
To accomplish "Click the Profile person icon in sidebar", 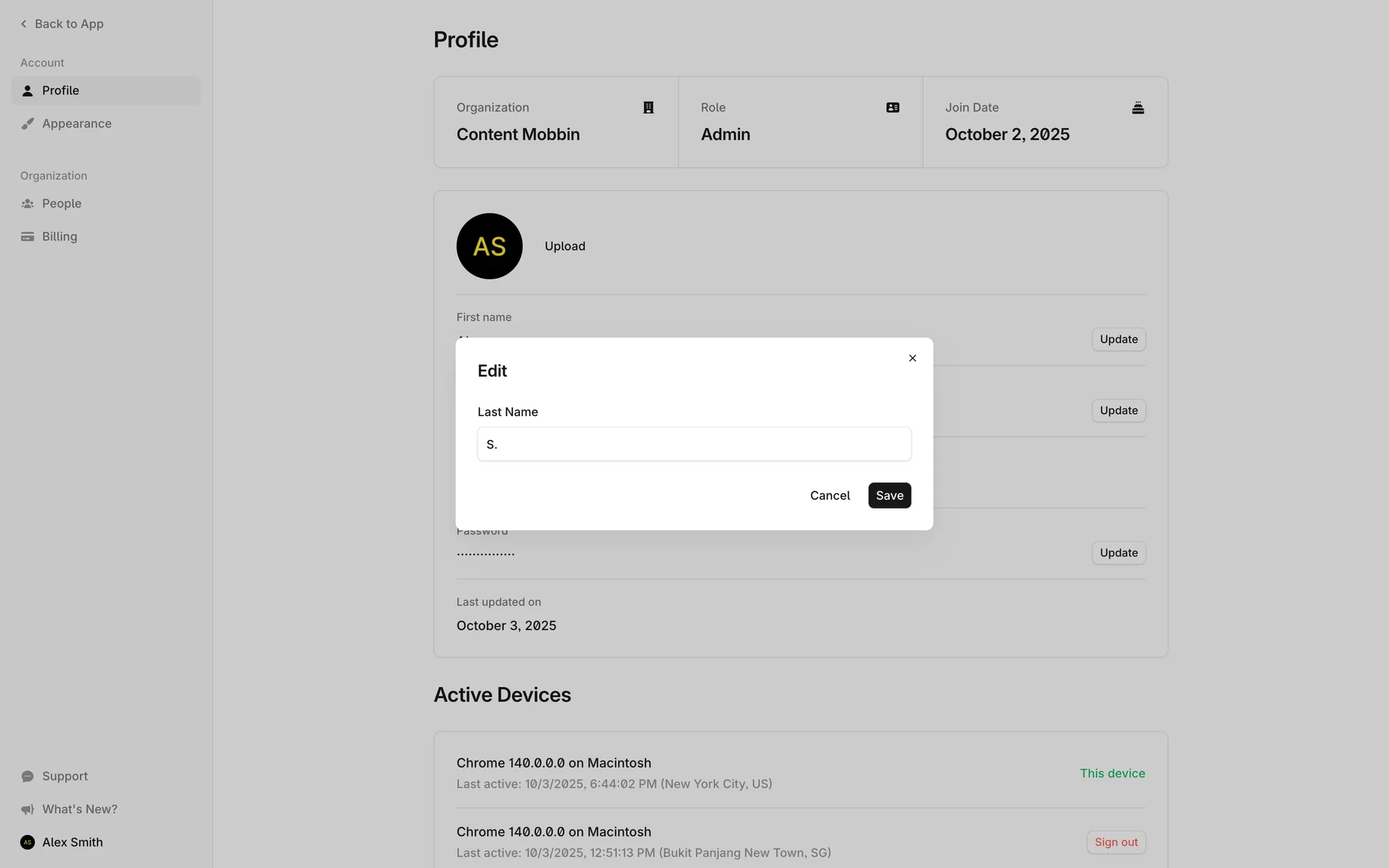I will [27, 90].
